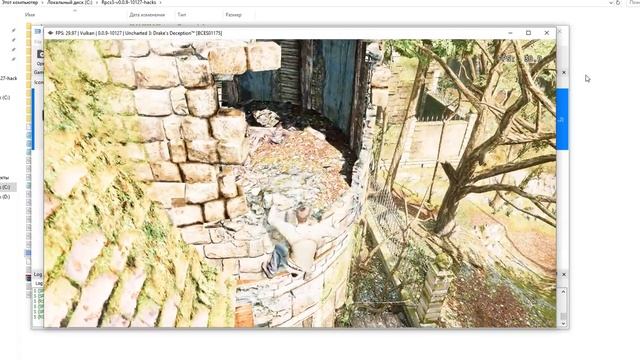640x360 pixels.
Task: Expand chevron after 'Локальный диск (C:)' breadcrumb
Action: click(97, 3)
